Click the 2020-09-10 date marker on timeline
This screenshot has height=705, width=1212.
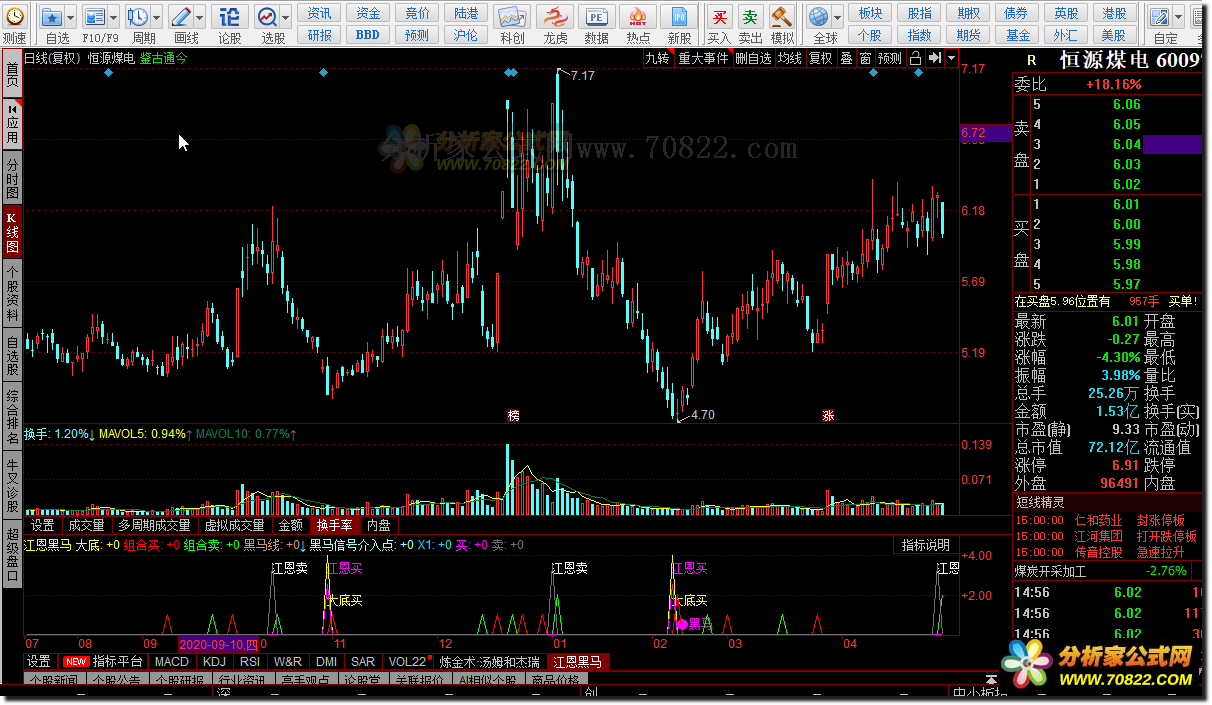[218, 645]
